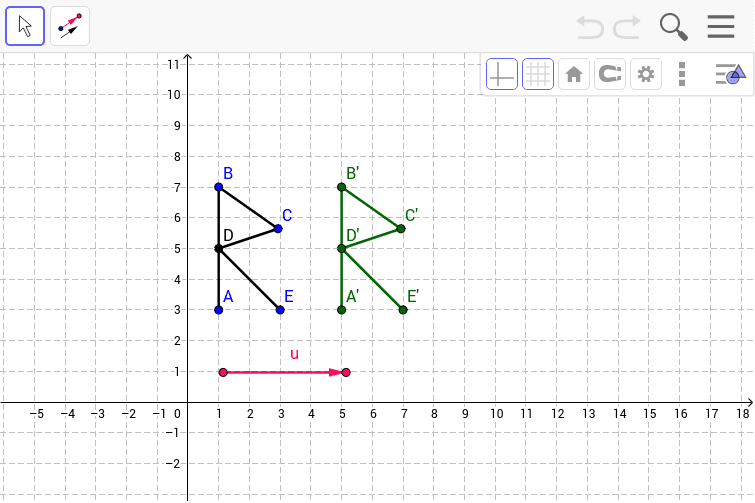The height and width of the screenshot is (503, 755).
Task: Select blue point A
Action: tap(219, 310)
